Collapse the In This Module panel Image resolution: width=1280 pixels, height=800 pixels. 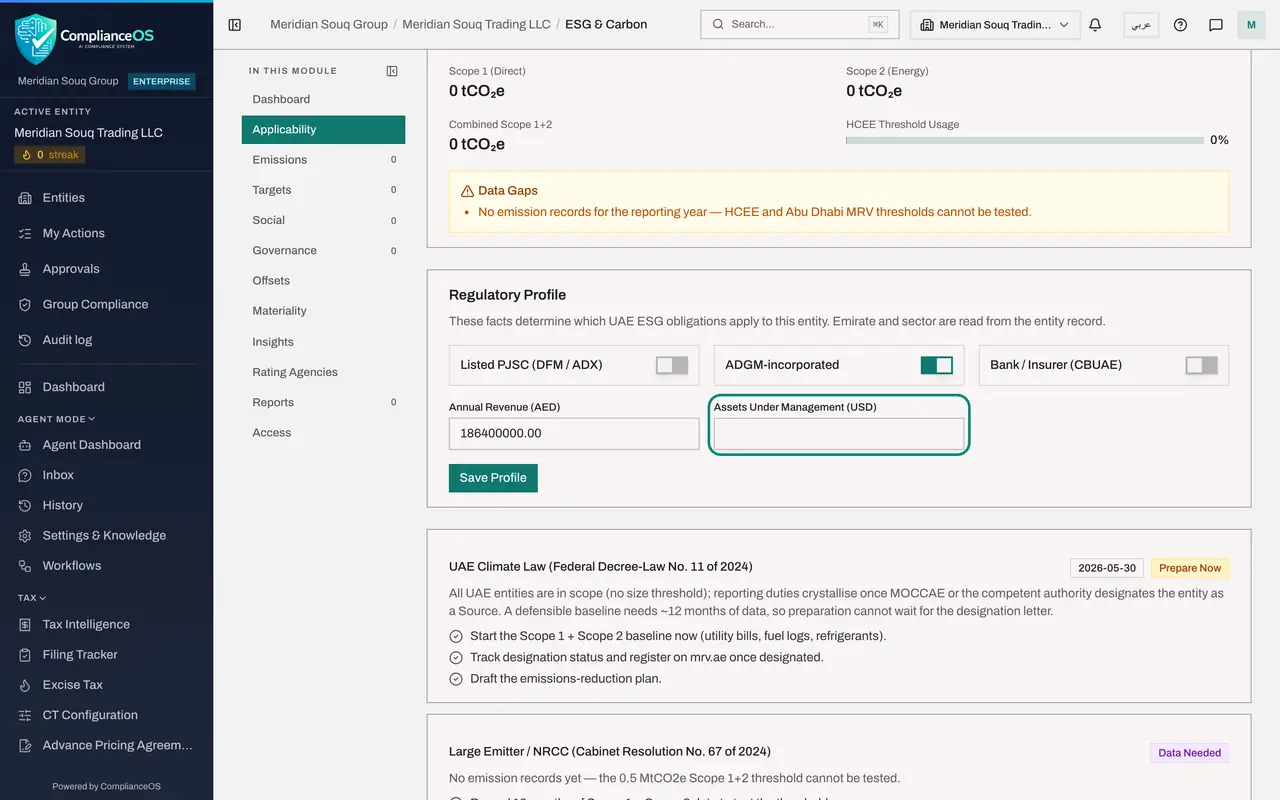point(392,71)
